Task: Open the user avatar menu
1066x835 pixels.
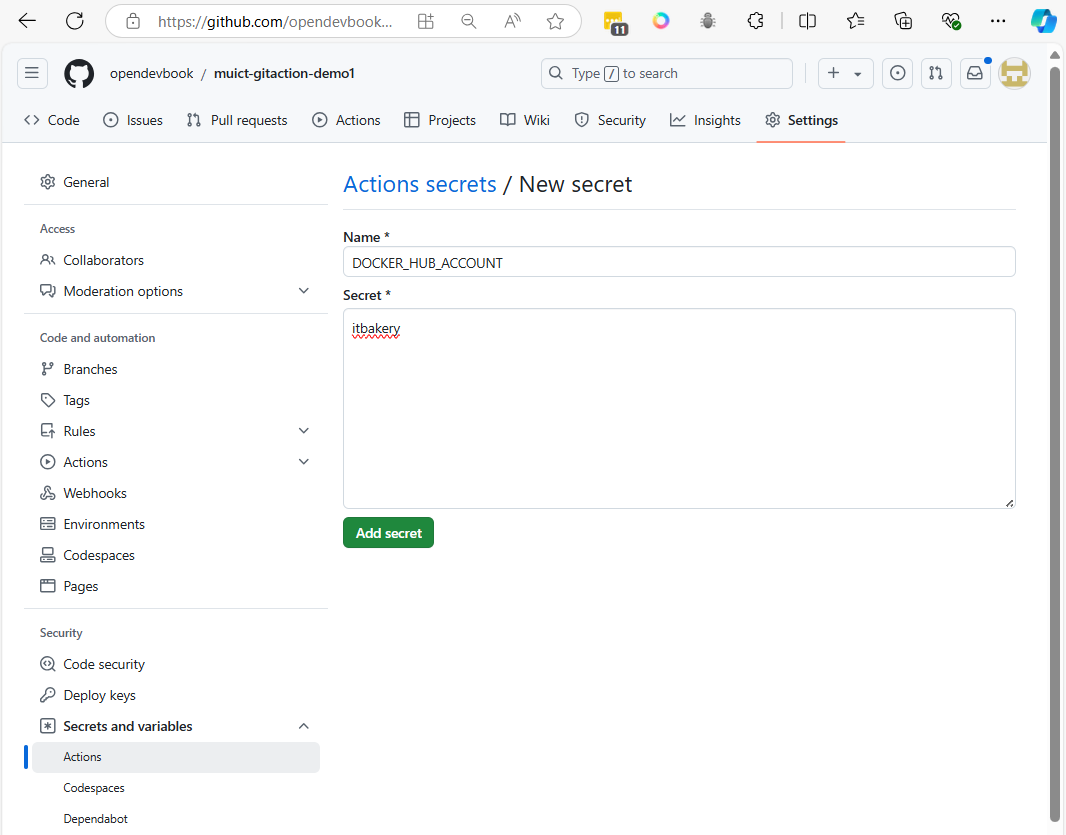Action: [1014, 73]
